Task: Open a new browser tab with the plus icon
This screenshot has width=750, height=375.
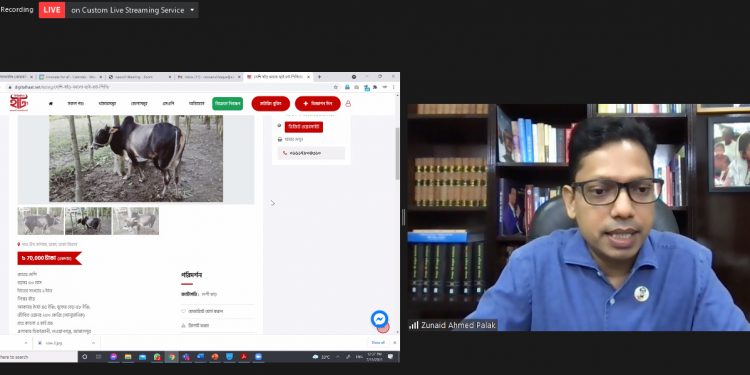Action: pos(320,77)
